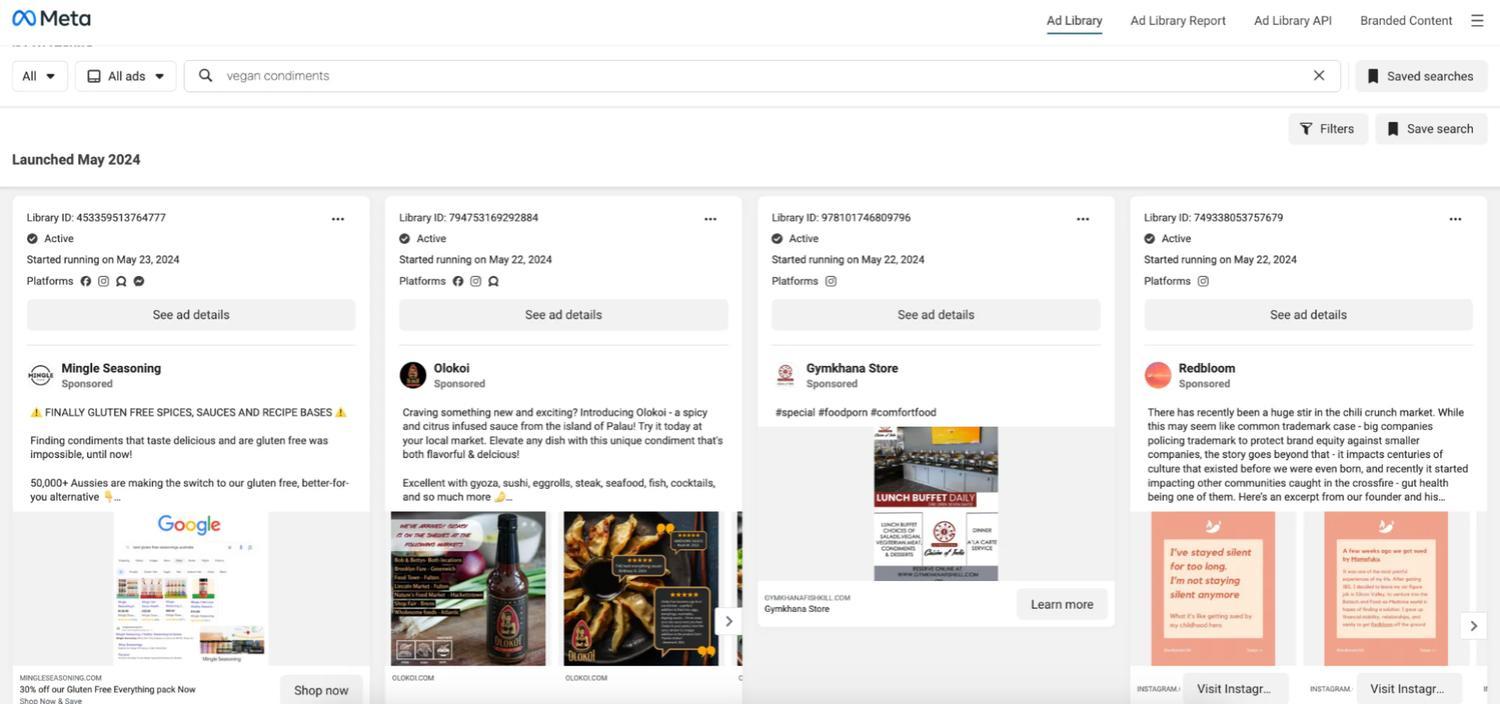
Task: Open three-dot options on Redbloom ad
Action: [1455, 219]
